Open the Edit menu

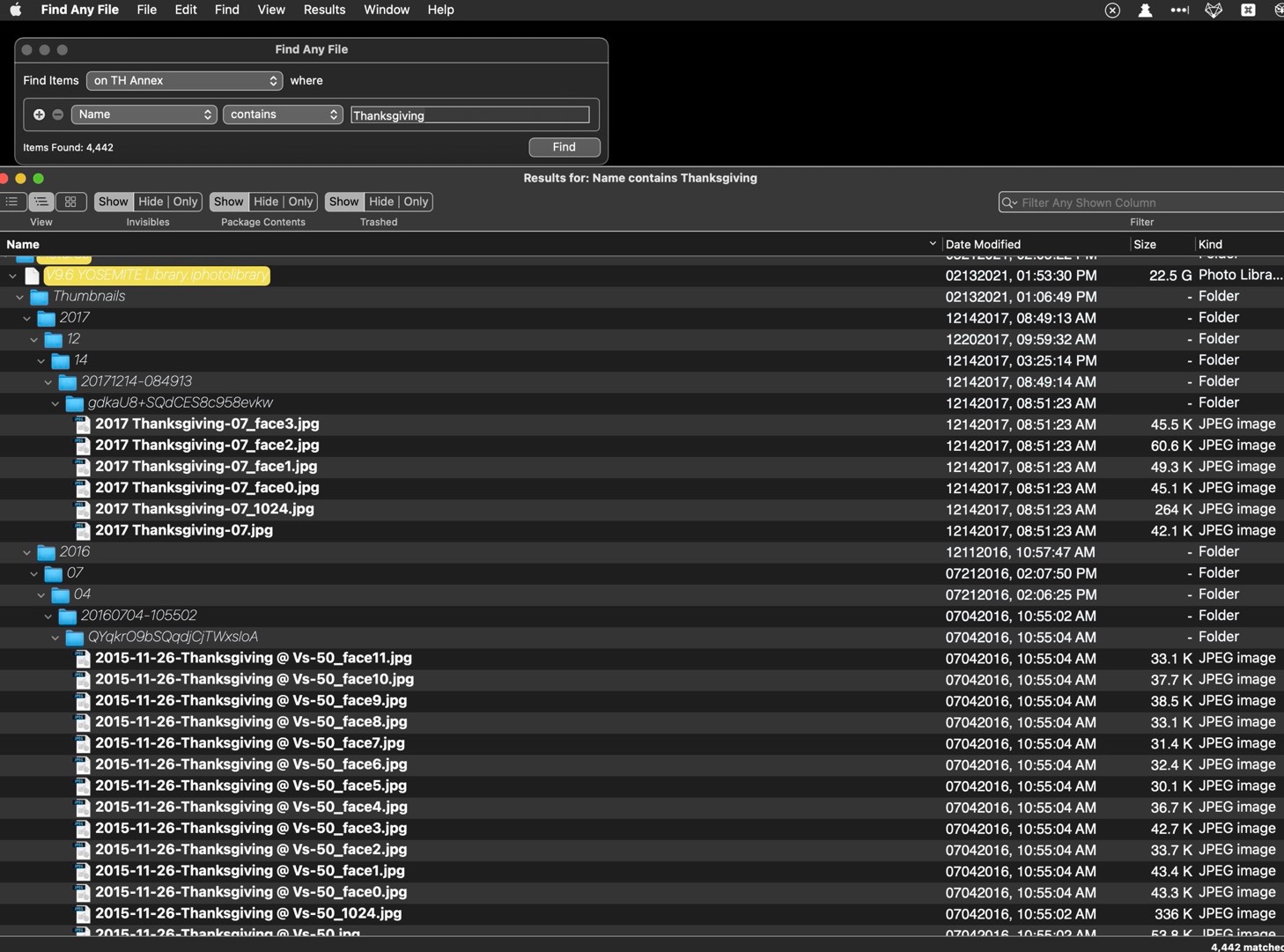pos(185,10)
